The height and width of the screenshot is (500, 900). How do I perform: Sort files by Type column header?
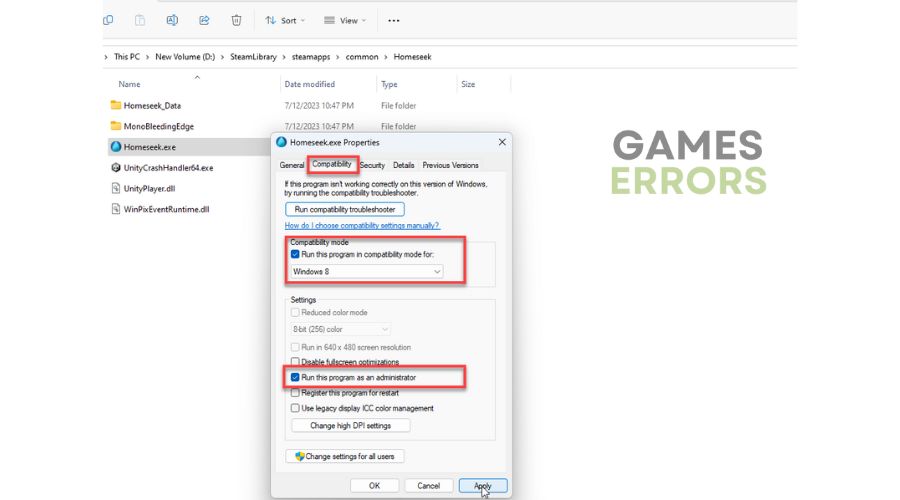click(x=389, y=84)
